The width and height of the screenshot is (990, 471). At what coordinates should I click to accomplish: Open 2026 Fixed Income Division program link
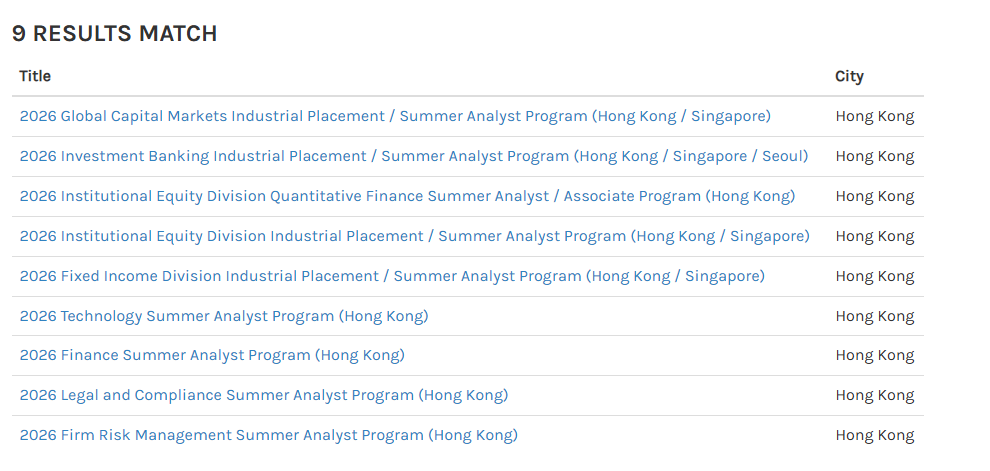point(392,277)
